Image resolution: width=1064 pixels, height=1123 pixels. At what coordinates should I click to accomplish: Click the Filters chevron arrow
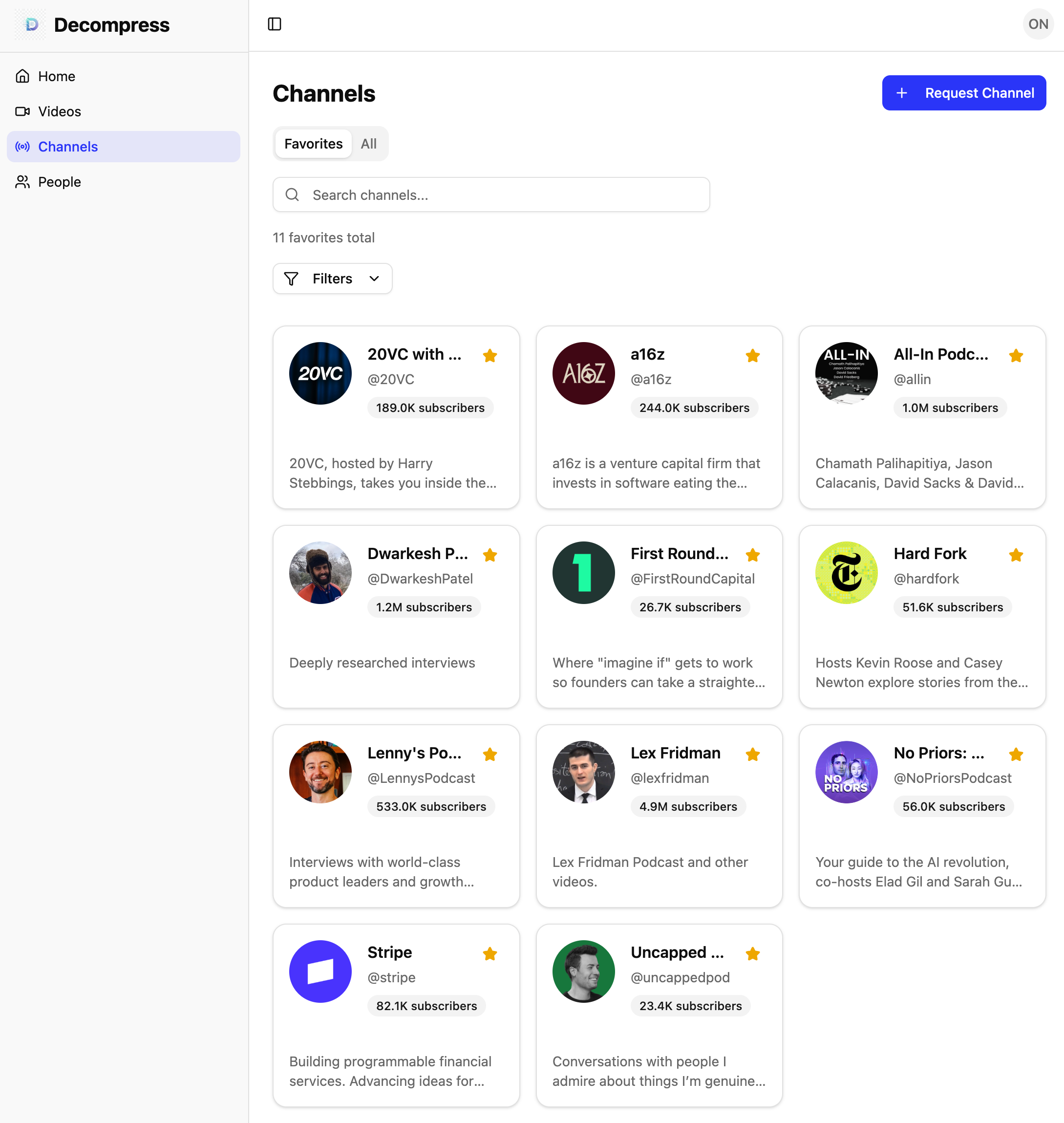tap(374, 279)
